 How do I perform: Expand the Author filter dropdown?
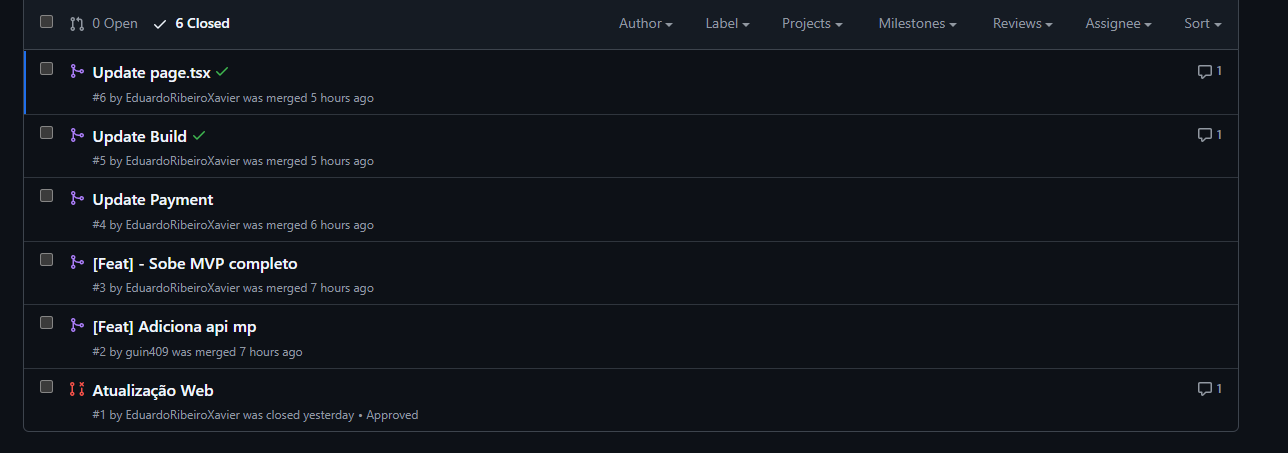tap(645, 23)
